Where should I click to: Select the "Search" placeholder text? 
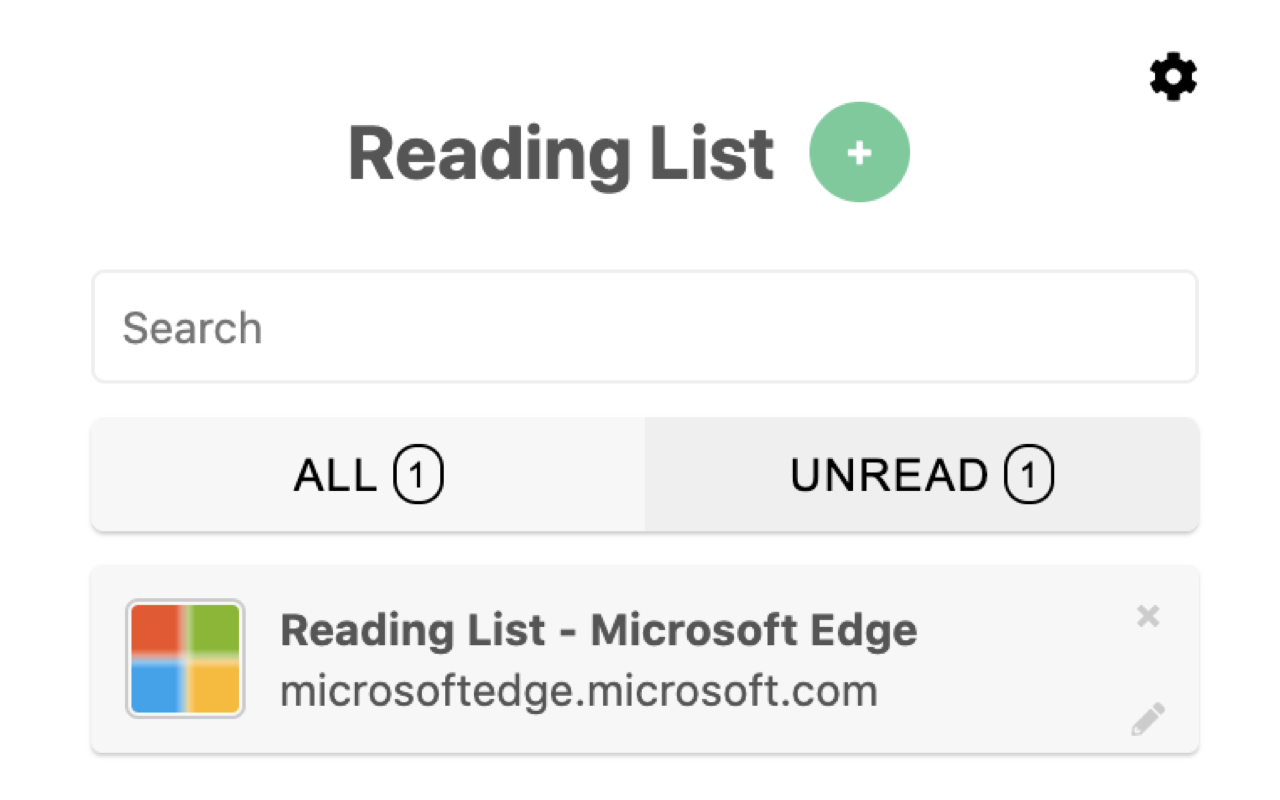click(x=192, y=328)
